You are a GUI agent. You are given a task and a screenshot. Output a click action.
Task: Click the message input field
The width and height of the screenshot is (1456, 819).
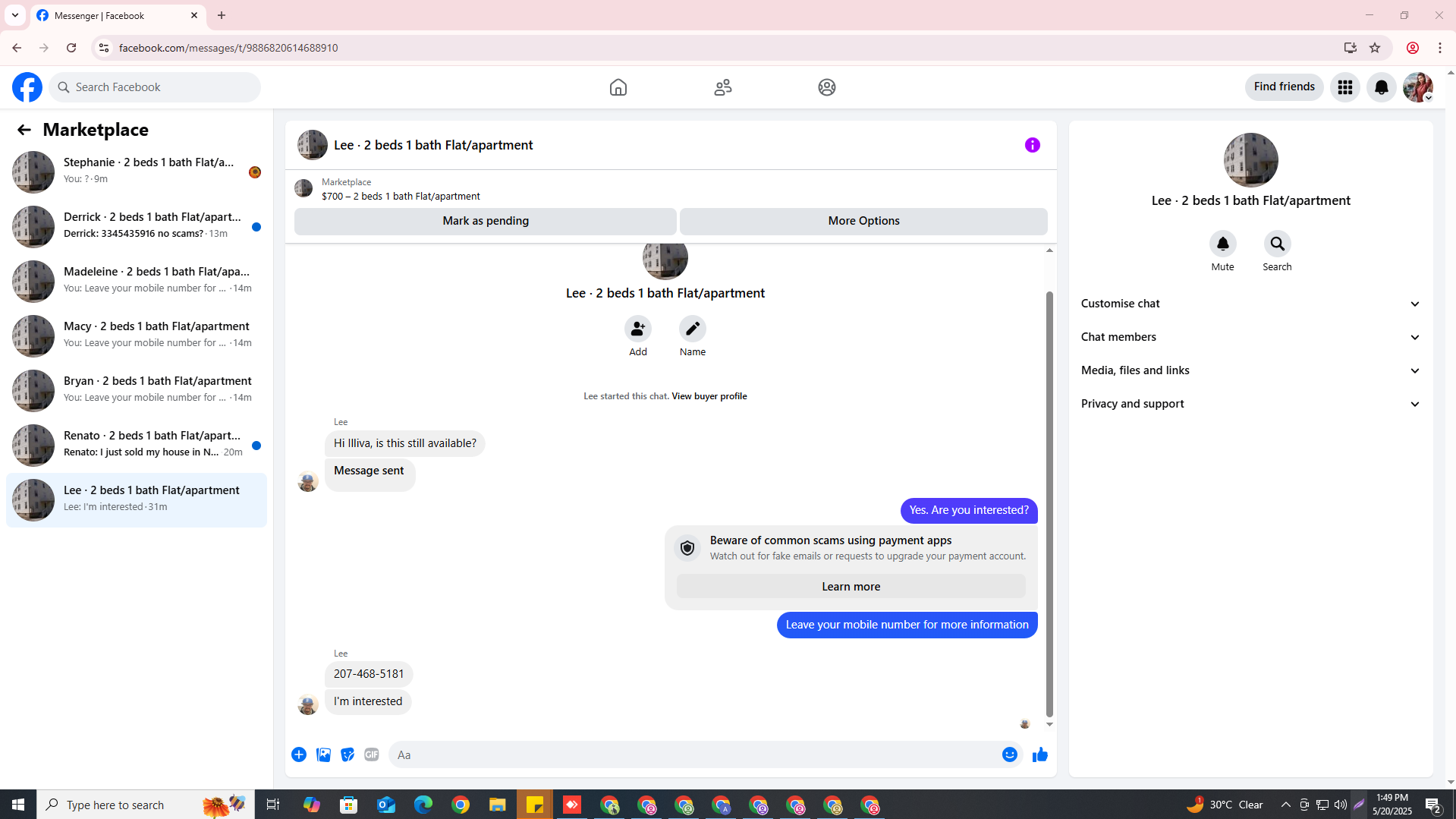click(x=693, y=754)
